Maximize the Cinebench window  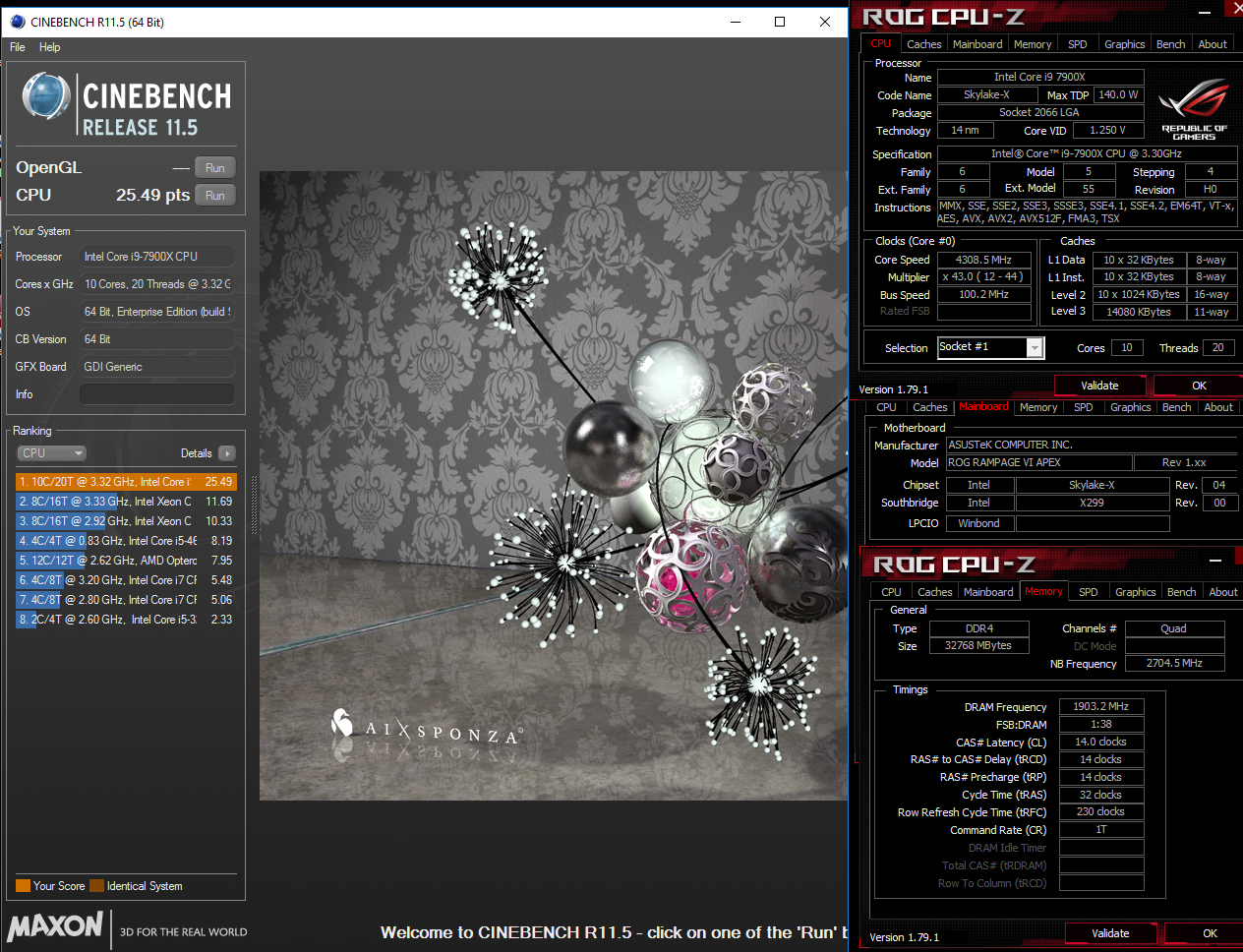(780, 22)
